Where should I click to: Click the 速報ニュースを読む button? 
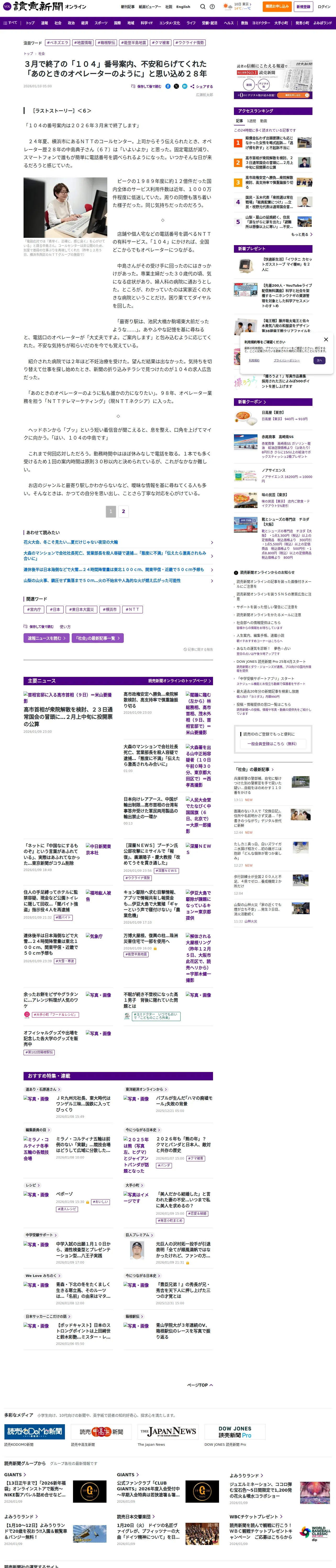46,638
